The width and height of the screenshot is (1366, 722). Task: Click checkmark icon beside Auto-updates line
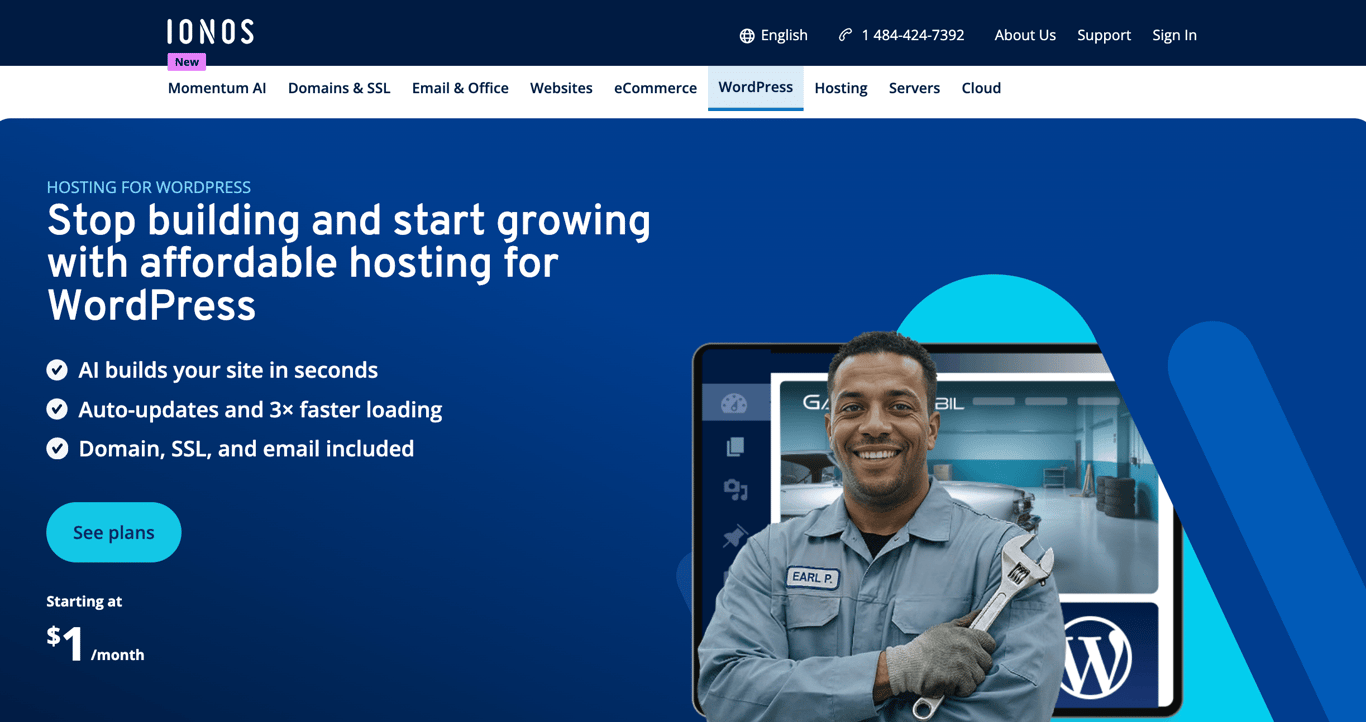(57, 409)
